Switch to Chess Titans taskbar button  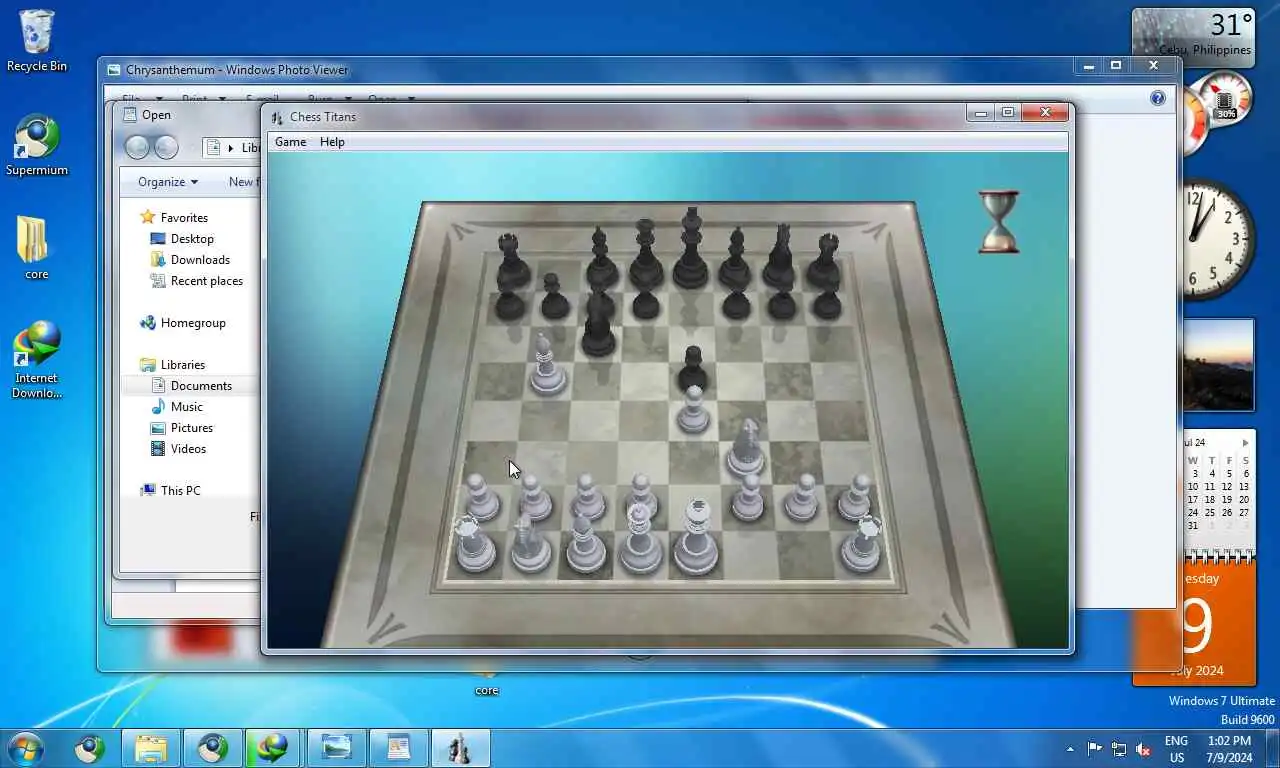(x=460, y=748)
